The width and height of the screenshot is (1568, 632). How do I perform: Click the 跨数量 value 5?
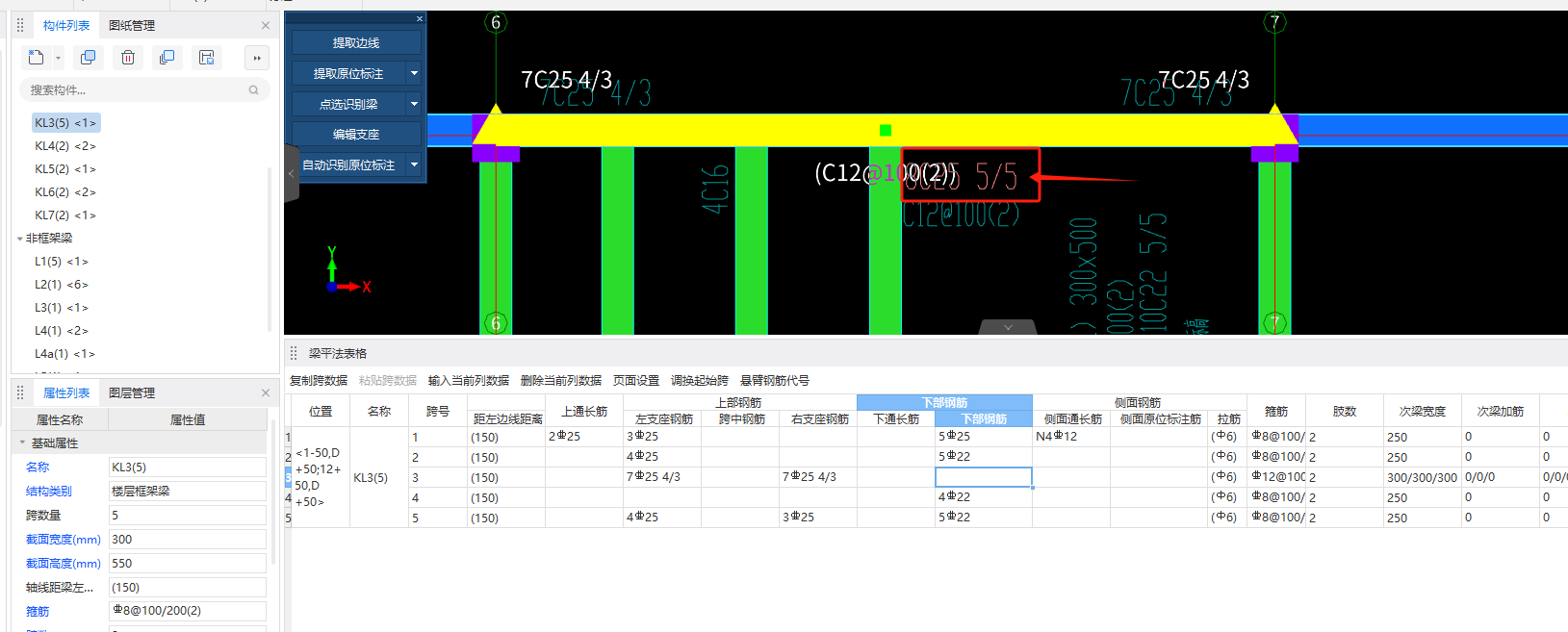(188, 516)
